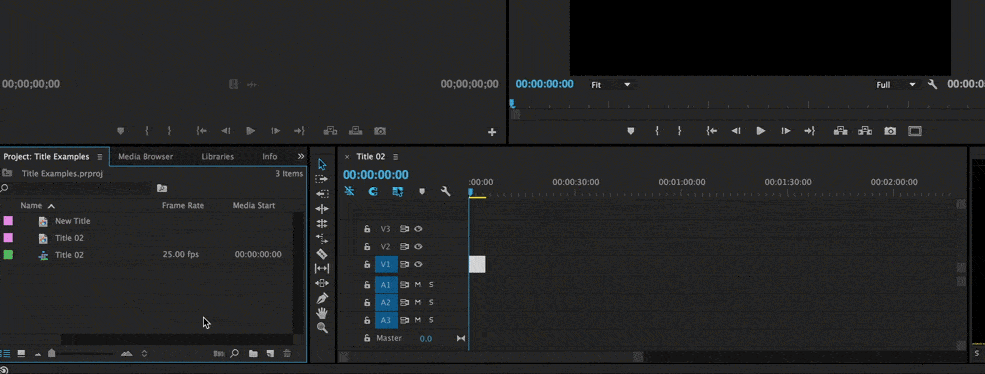Show hidden panel tabs with double chevron

click(301, 156)
